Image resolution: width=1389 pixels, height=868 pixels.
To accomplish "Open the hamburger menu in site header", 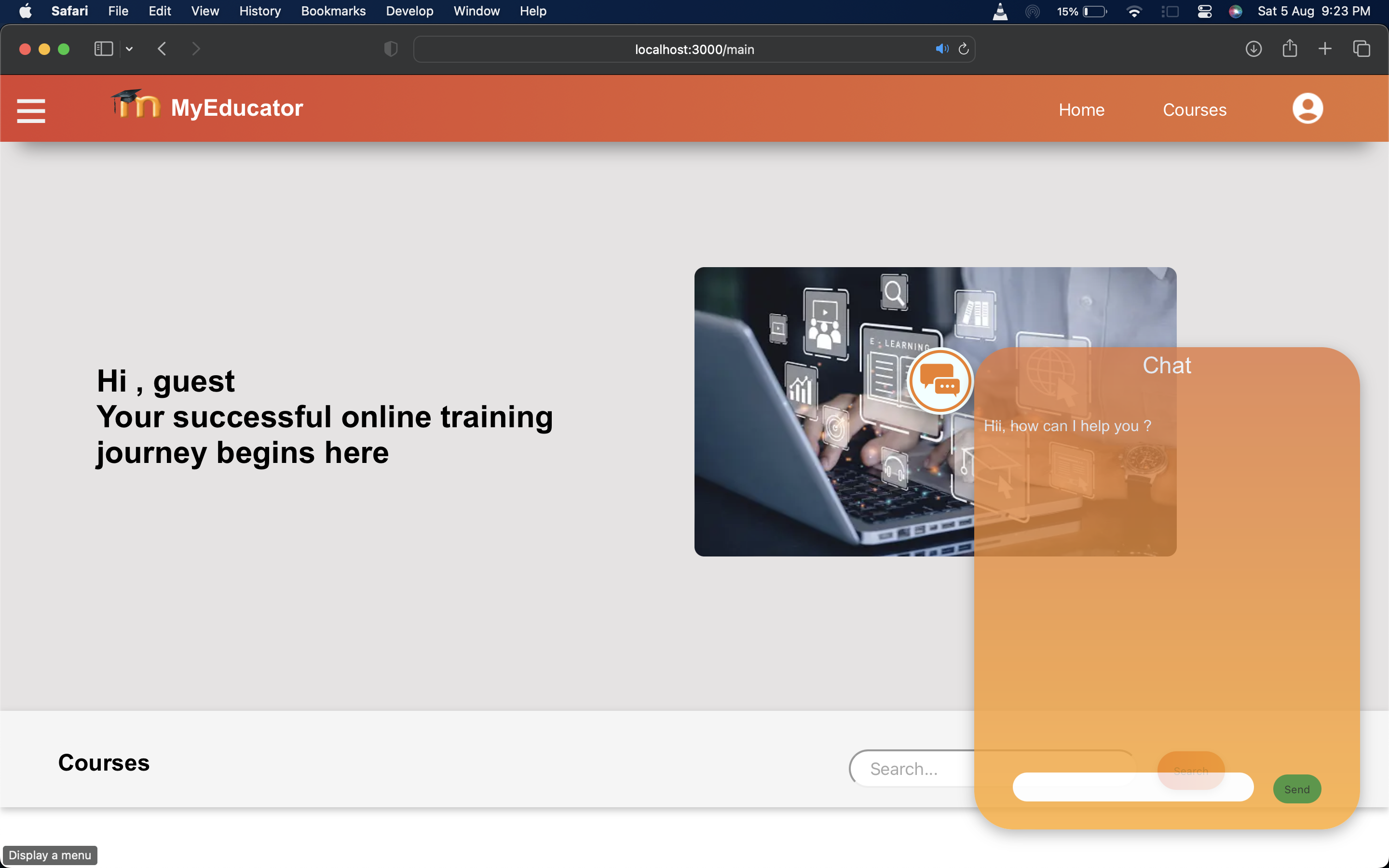I will [x=31, y=110].
